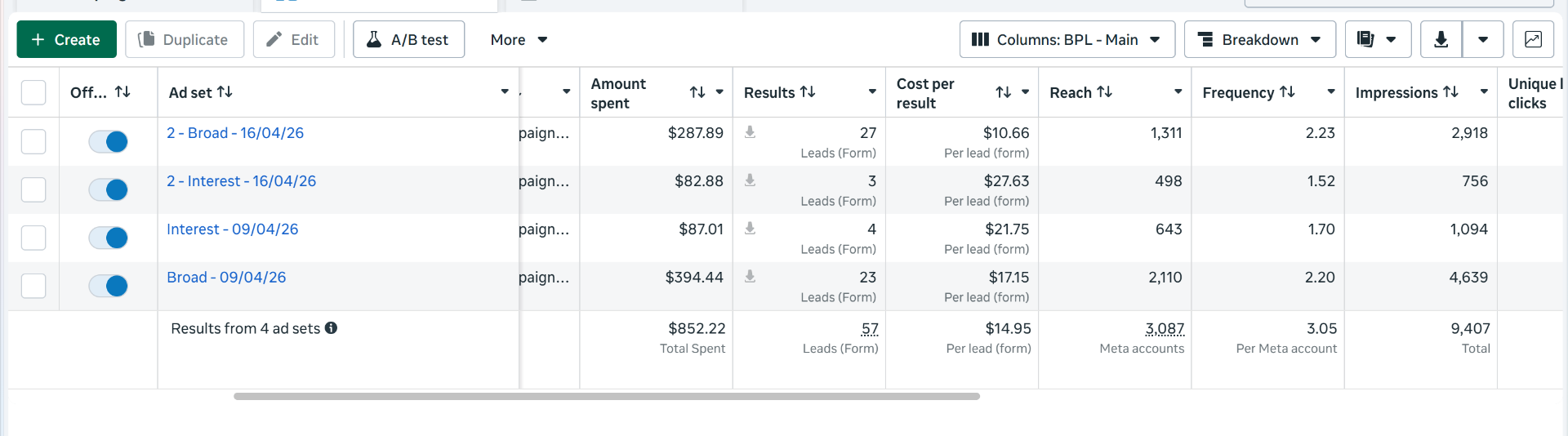Open ad set Broad - 09/04/26

click(226, 278)
